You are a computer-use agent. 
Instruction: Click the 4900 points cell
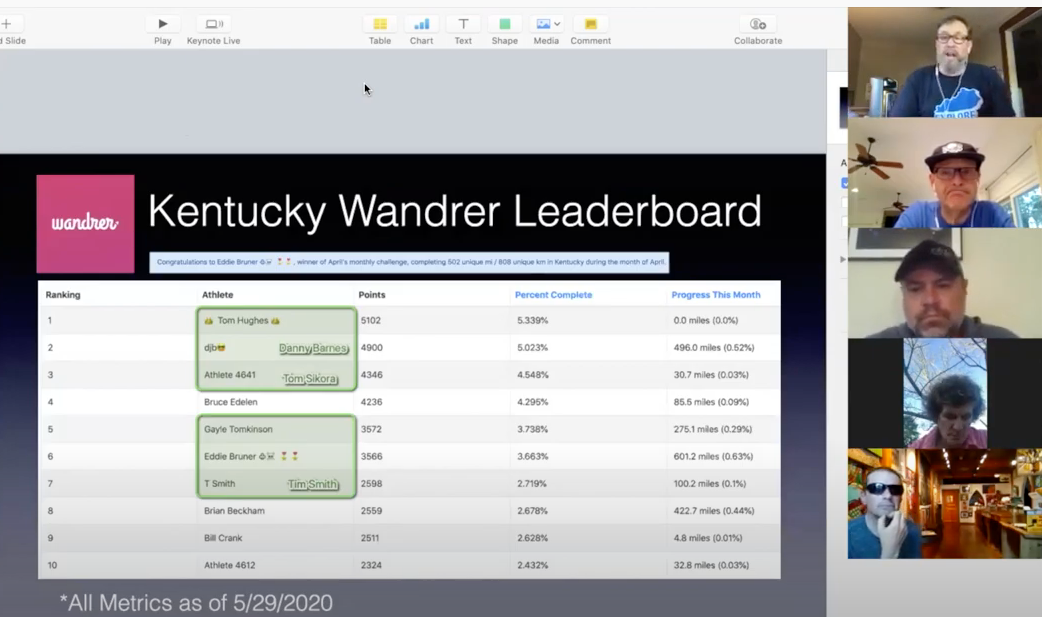click(371, 348)
